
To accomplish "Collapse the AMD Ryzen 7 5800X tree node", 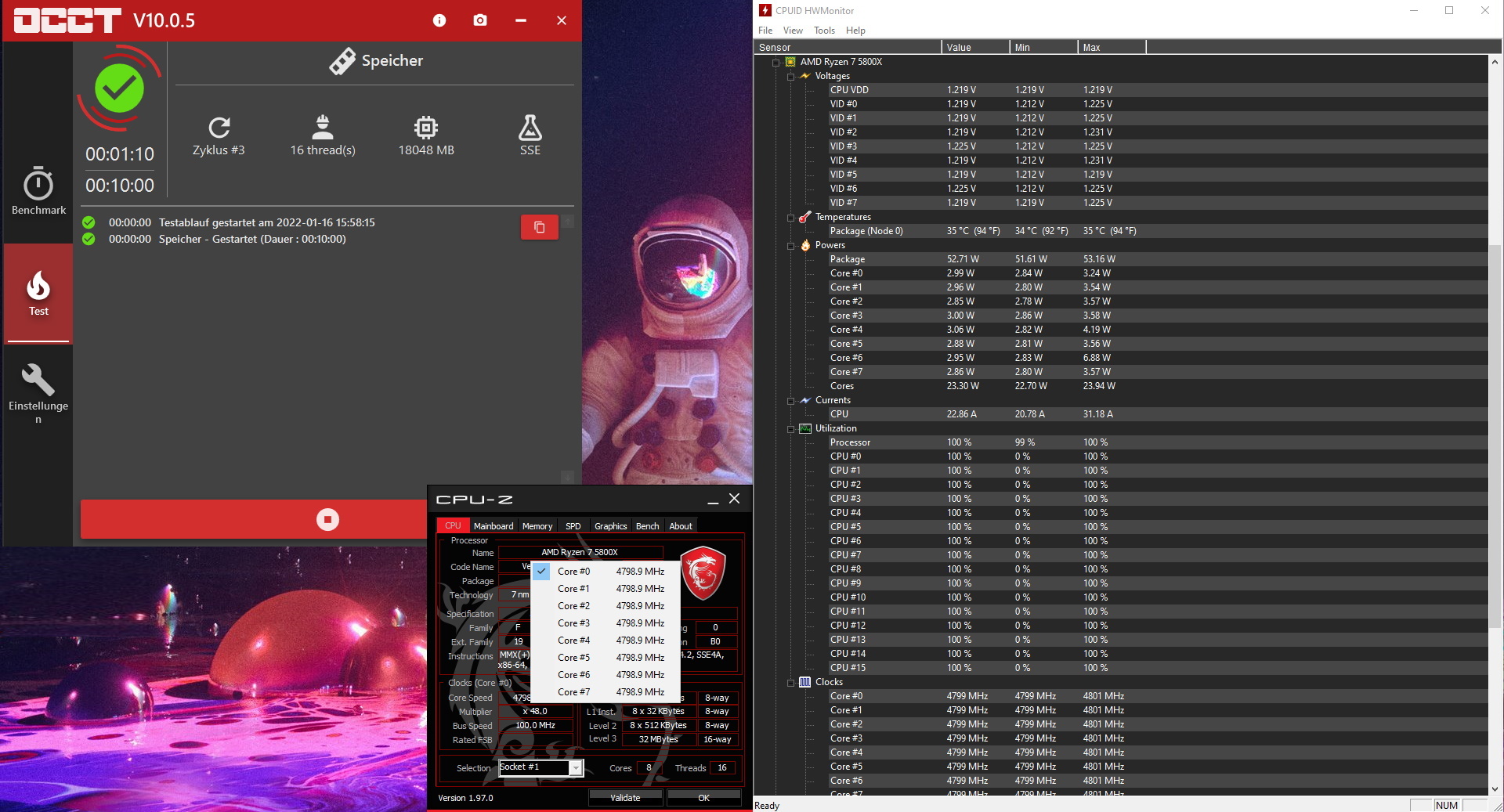I will pos(776,62).
